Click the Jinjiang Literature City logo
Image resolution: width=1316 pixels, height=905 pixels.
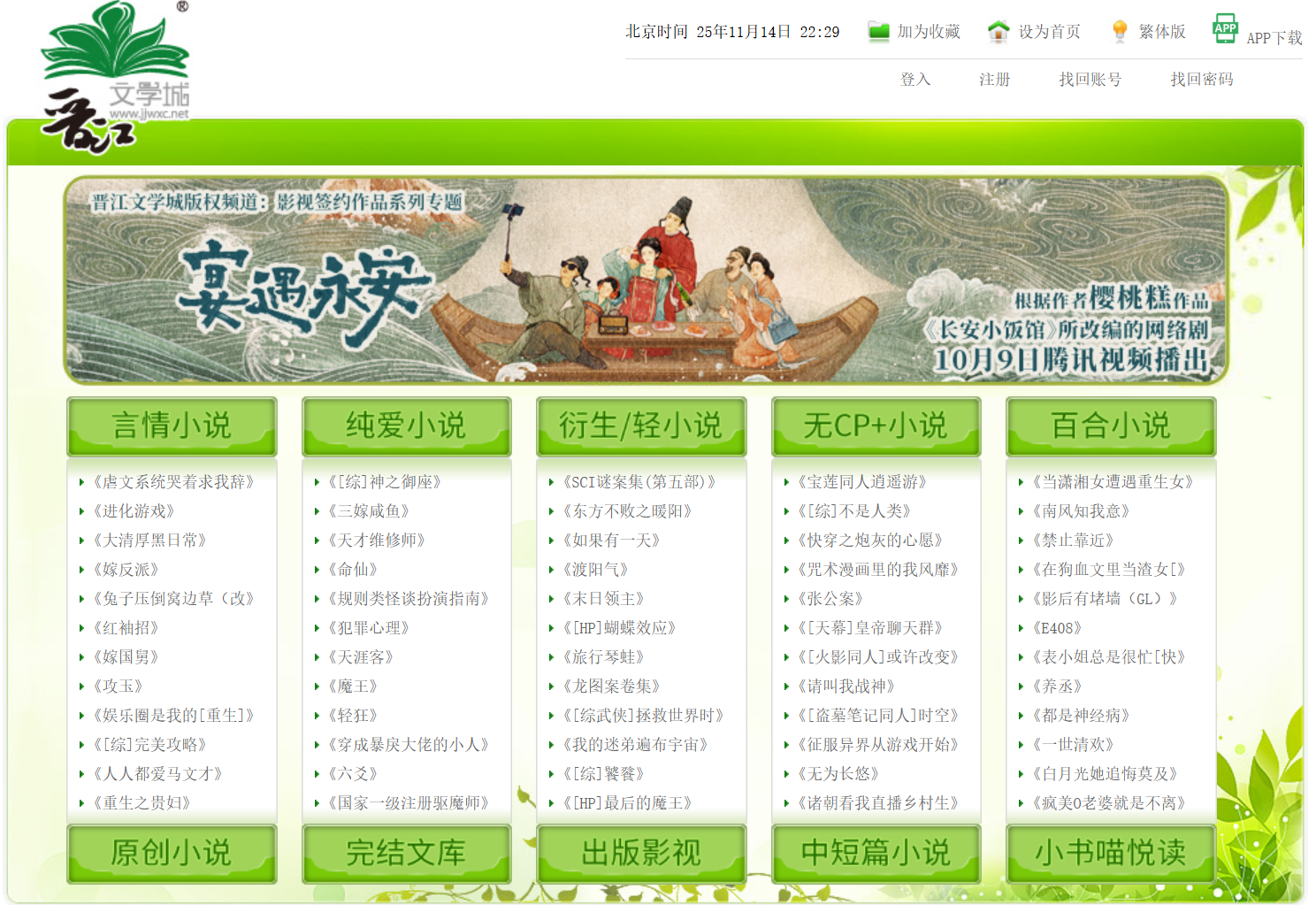click(116, 78)
